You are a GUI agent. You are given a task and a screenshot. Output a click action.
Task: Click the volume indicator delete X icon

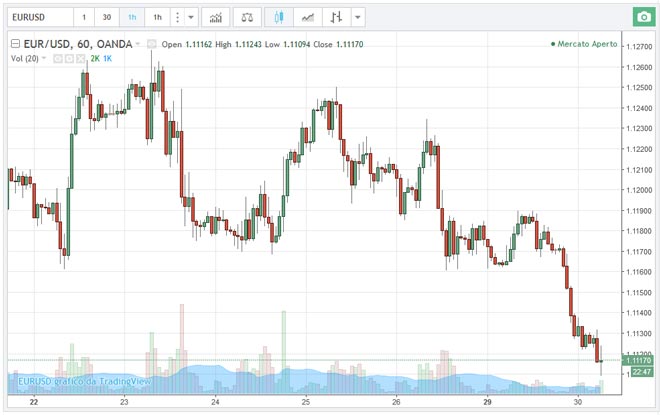coord(81,59)
